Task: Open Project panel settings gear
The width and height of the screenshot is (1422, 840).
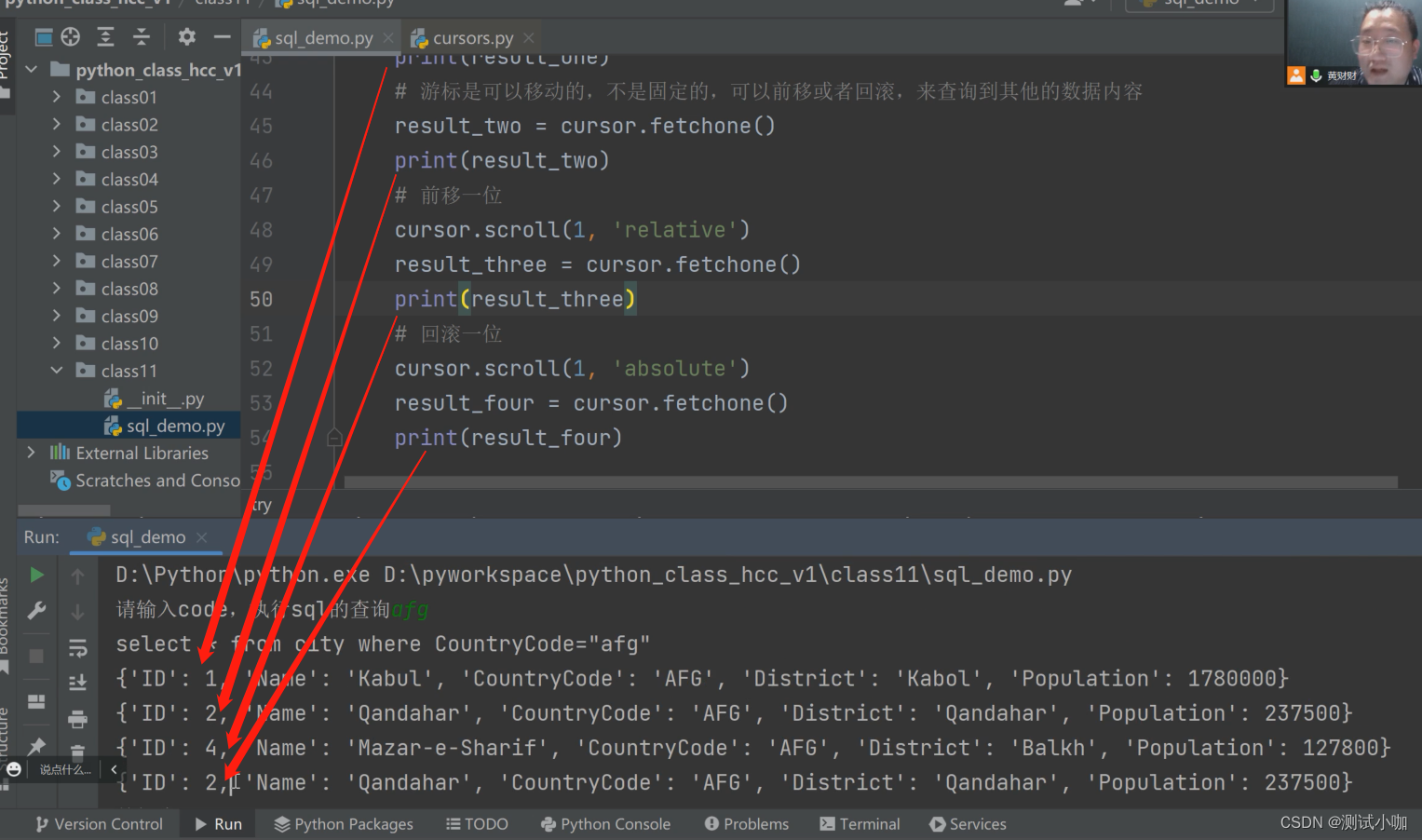Action: tap(186, 36)
